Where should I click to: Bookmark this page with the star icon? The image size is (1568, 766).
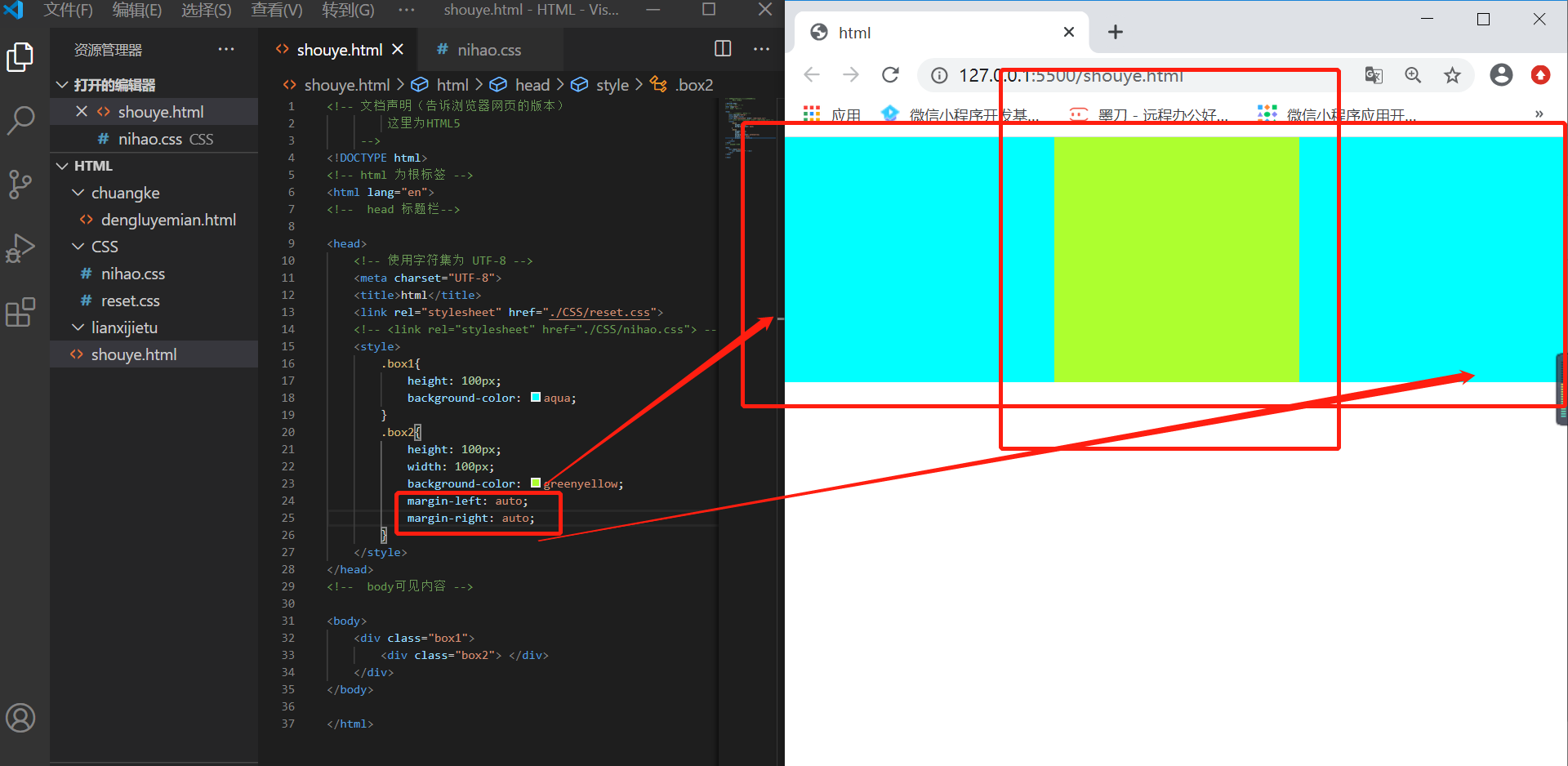click(1452, 75)
